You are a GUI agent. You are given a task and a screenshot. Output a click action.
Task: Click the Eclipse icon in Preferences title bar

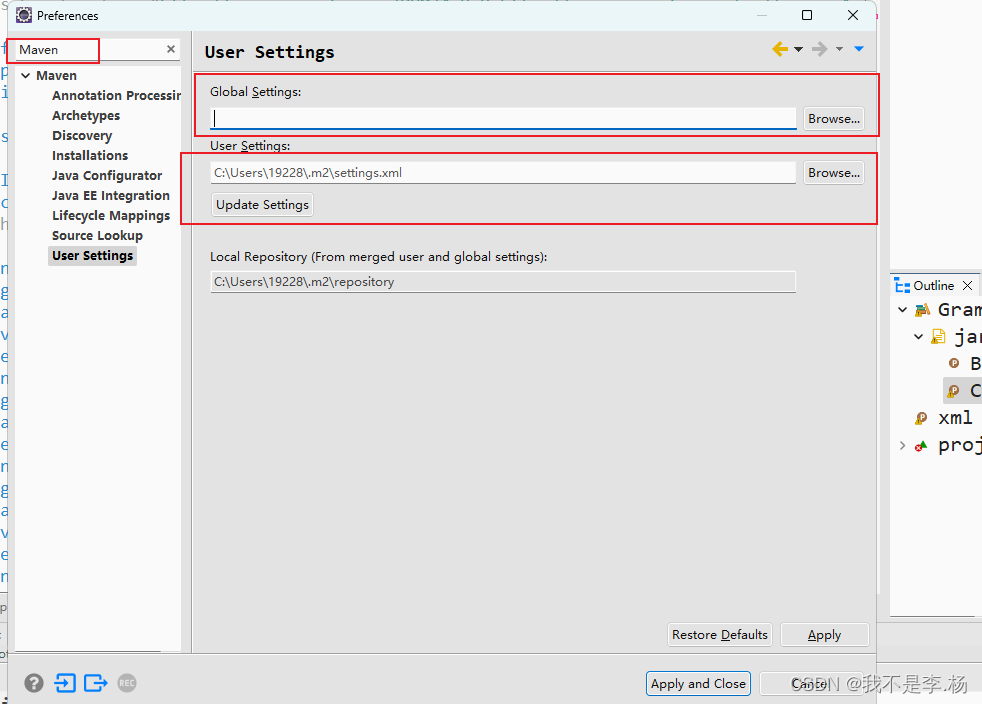tap(24, 15)
